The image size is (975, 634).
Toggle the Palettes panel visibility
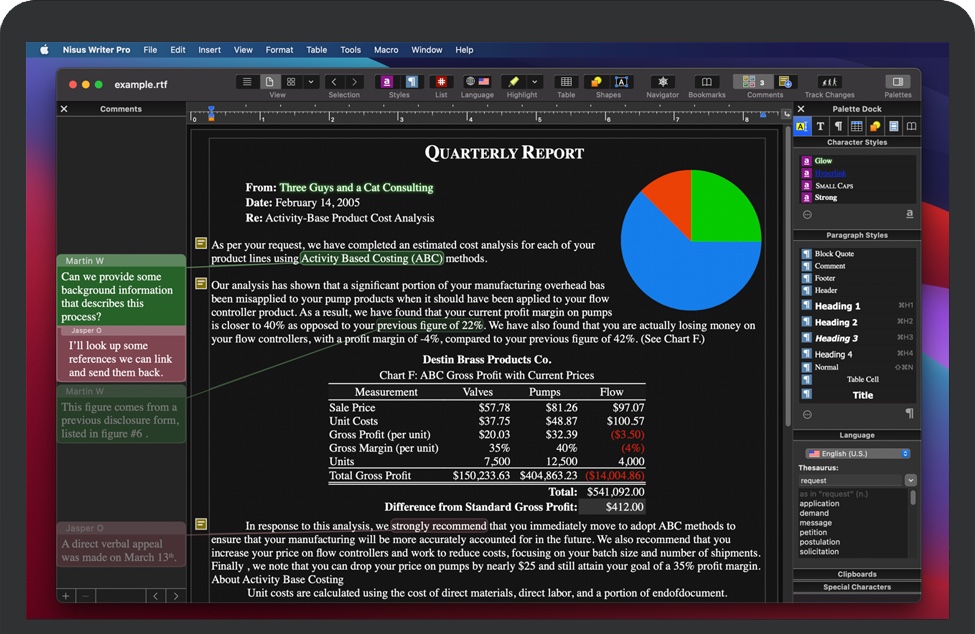[x=897, y=82]
